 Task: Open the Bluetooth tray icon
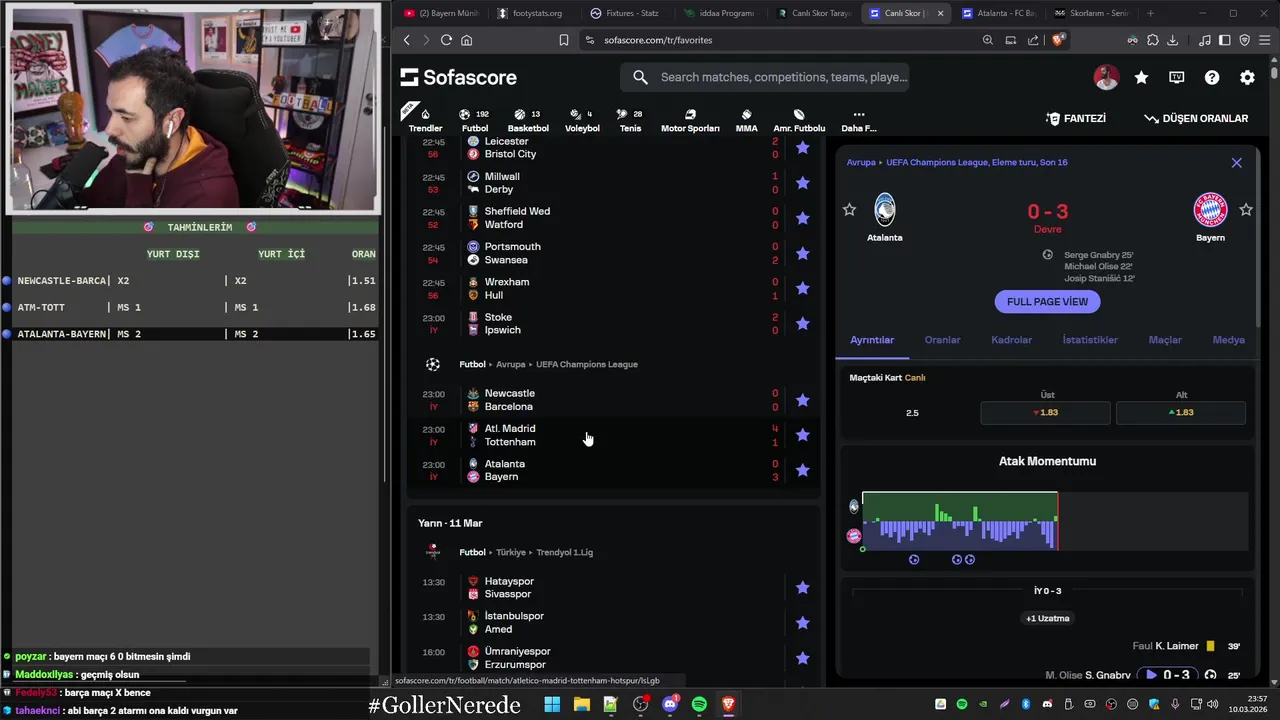pos(1026,705)
